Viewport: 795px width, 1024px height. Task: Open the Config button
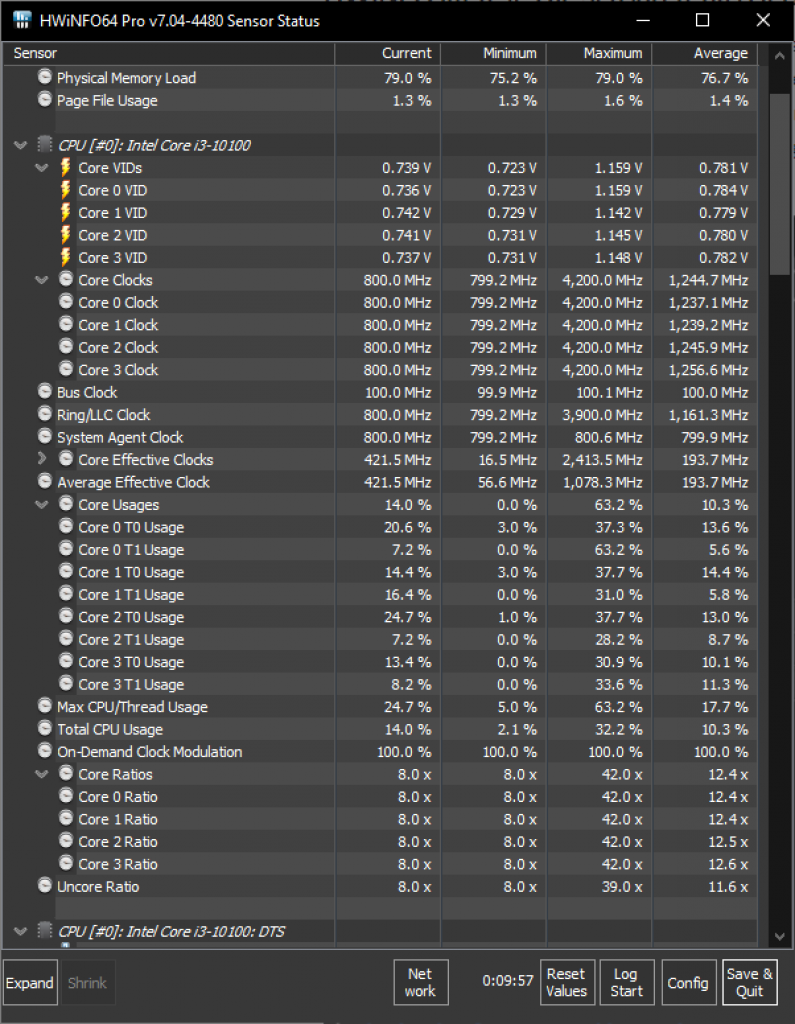coord(689,982)
